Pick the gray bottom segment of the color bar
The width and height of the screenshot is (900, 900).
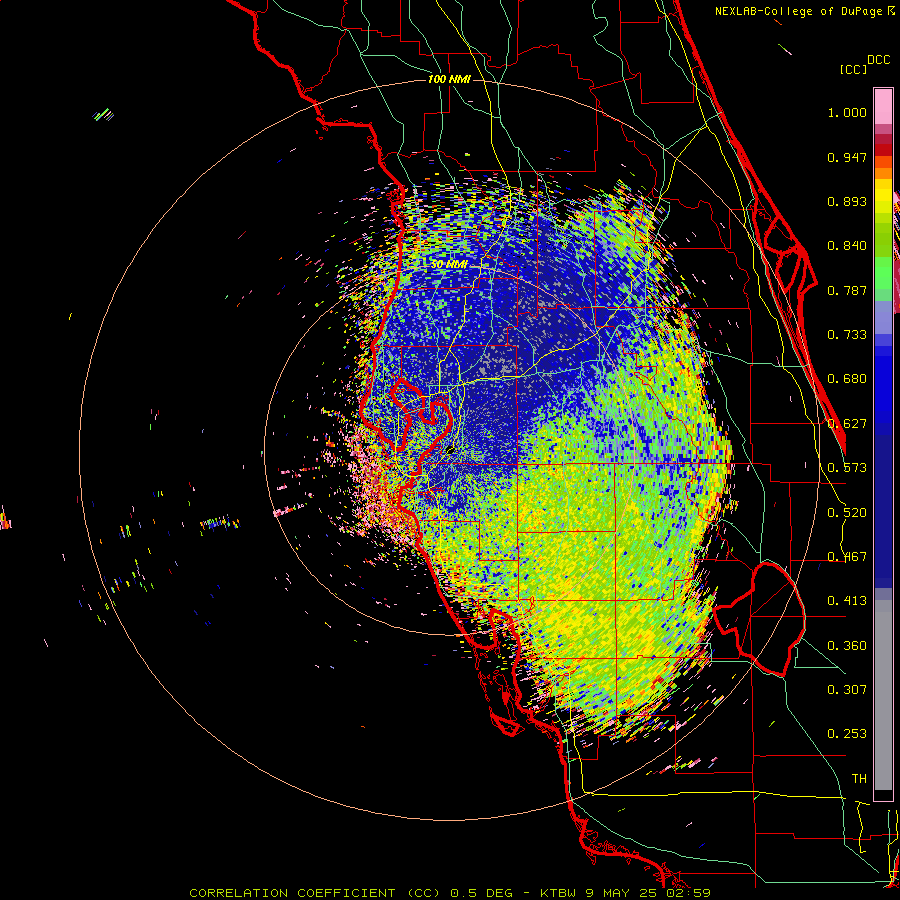point(883,695)
